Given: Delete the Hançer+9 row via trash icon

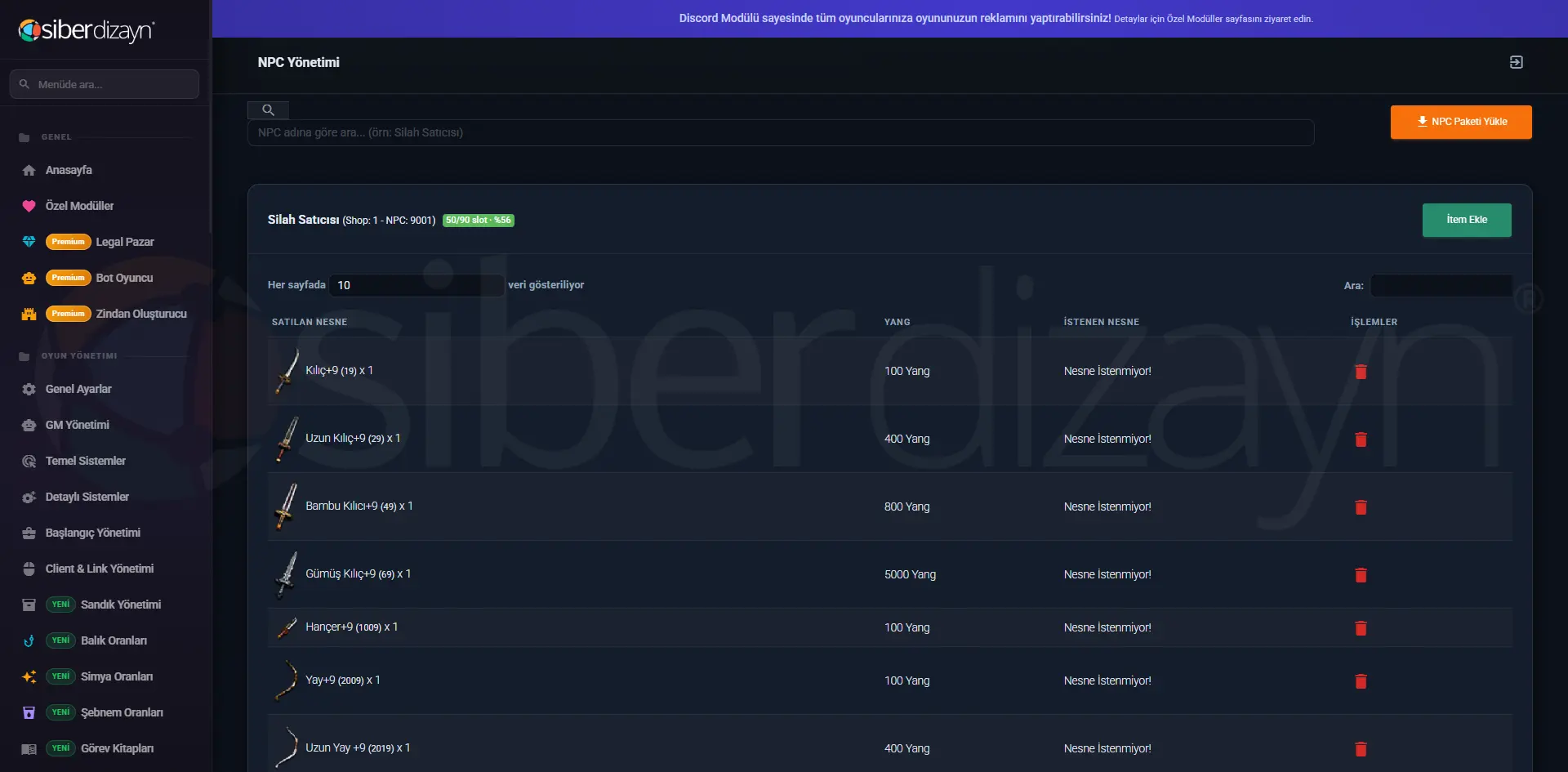Looking at the screenshot, I should pyautogui.click(x=1361, y=628).
